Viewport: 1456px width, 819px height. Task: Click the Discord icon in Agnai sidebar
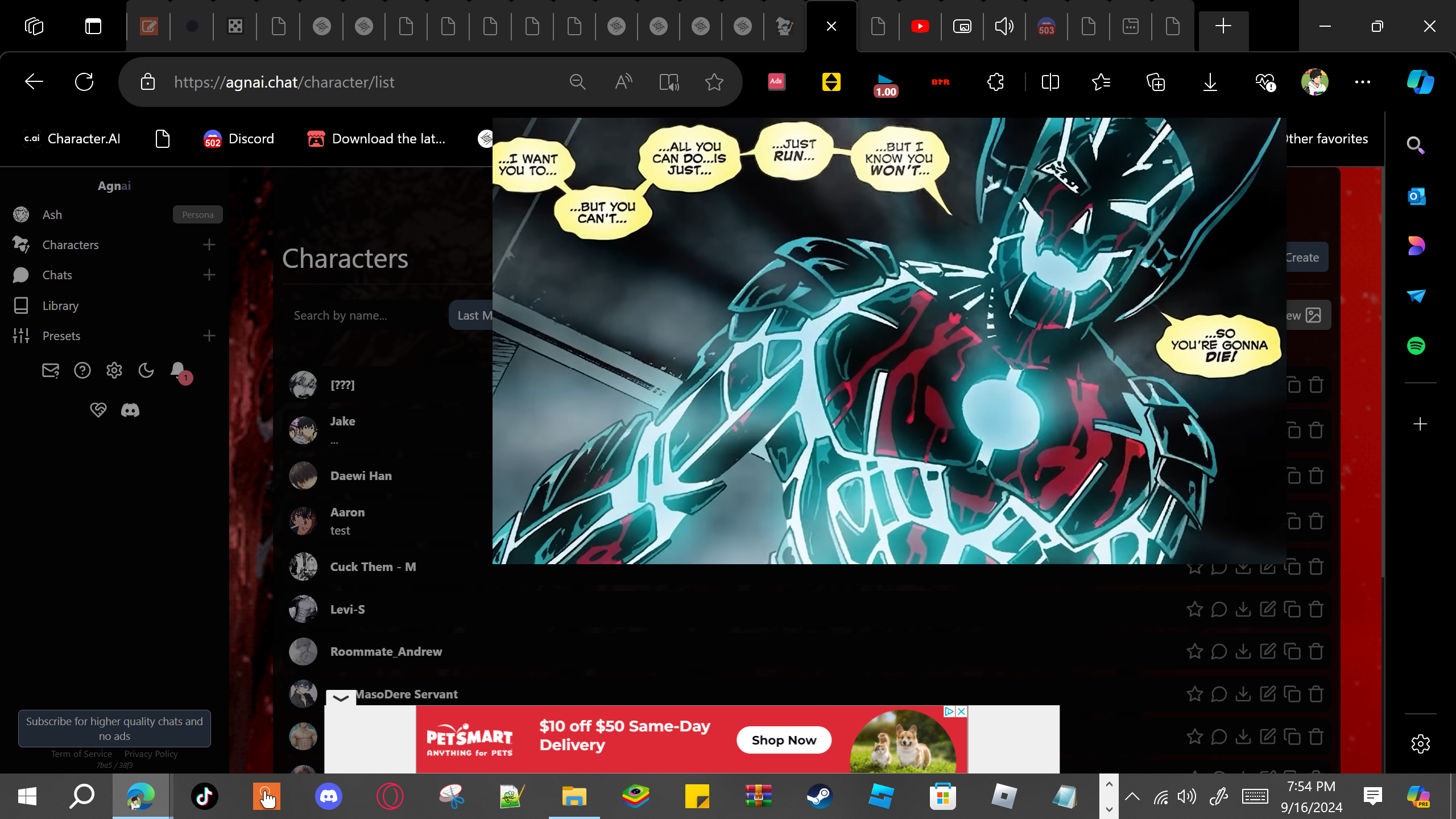[130, 410]
